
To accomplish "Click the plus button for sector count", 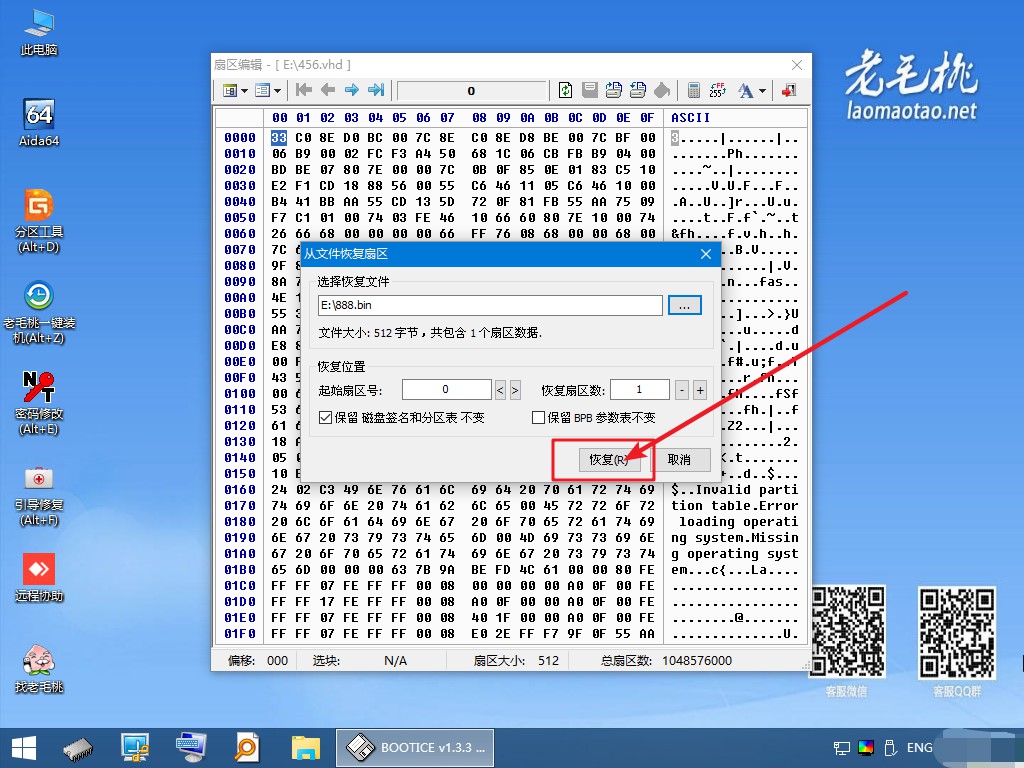I will 700,391.
